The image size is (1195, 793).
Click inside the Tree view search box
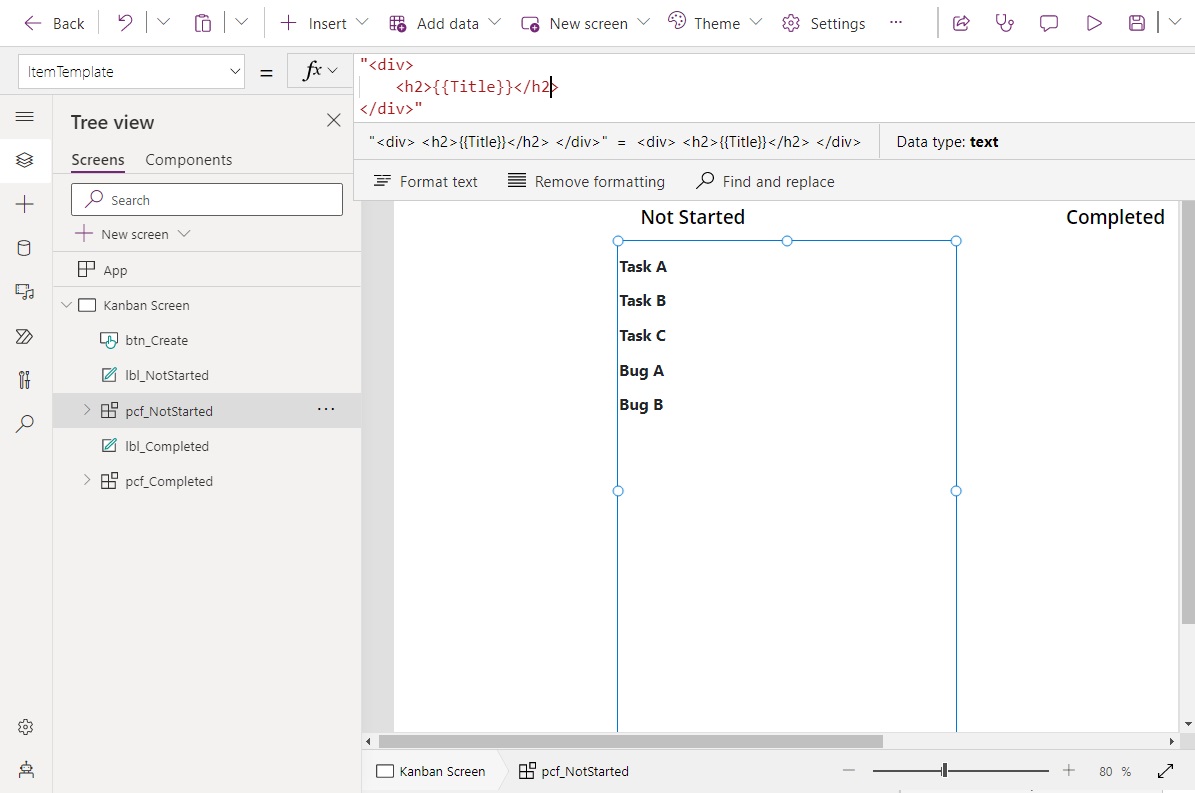click(x=206, y=199)
